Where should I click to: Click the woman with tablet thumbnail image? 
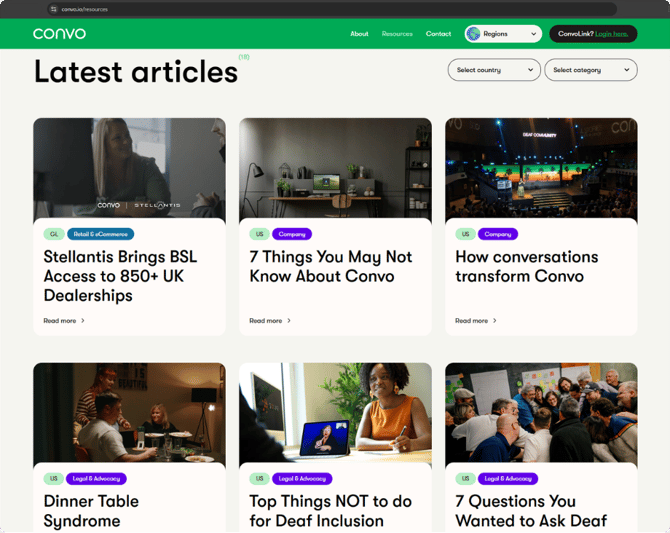tap(335, 413)
